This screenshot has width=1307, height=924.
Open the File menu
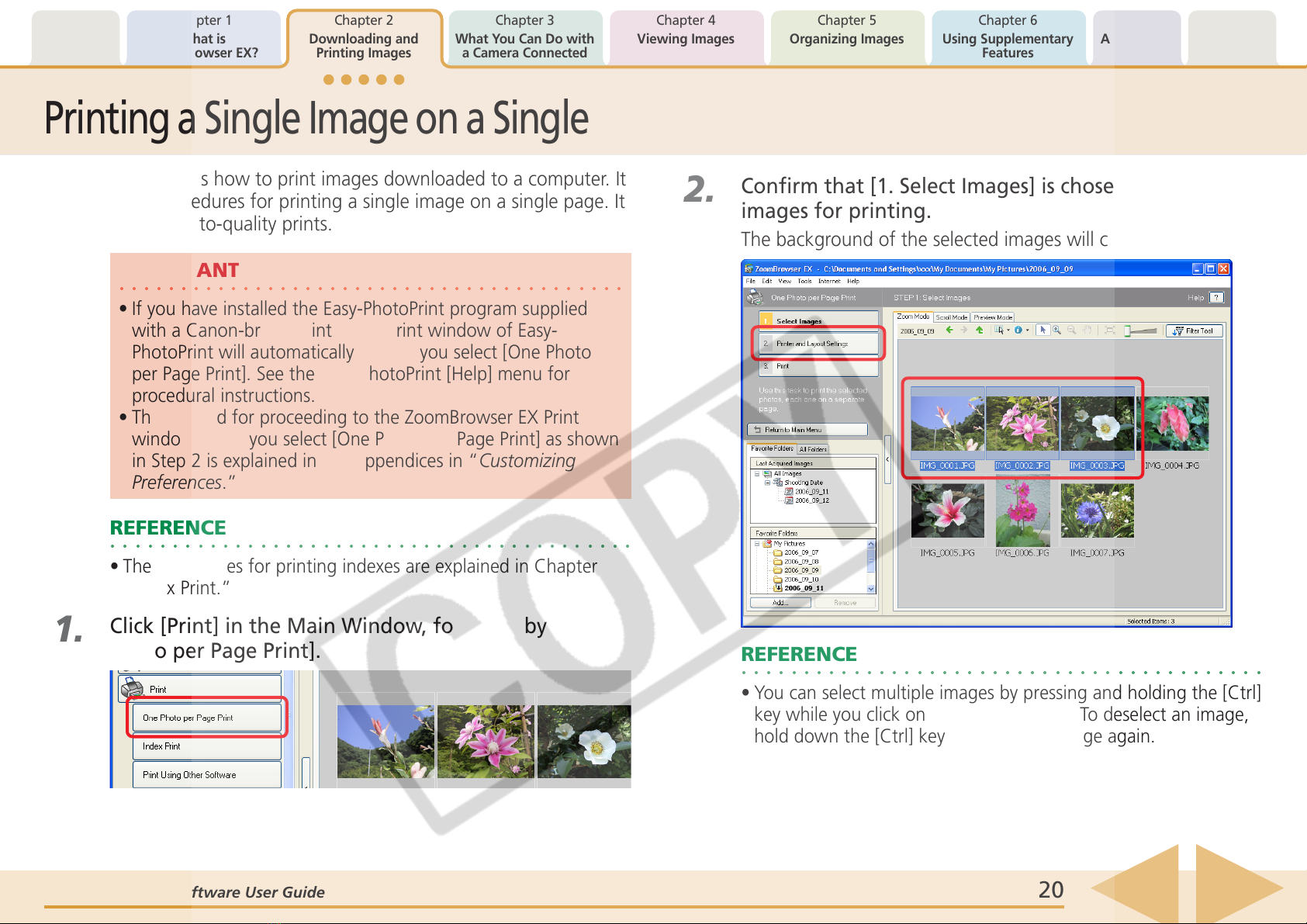(x=750, y=281)
